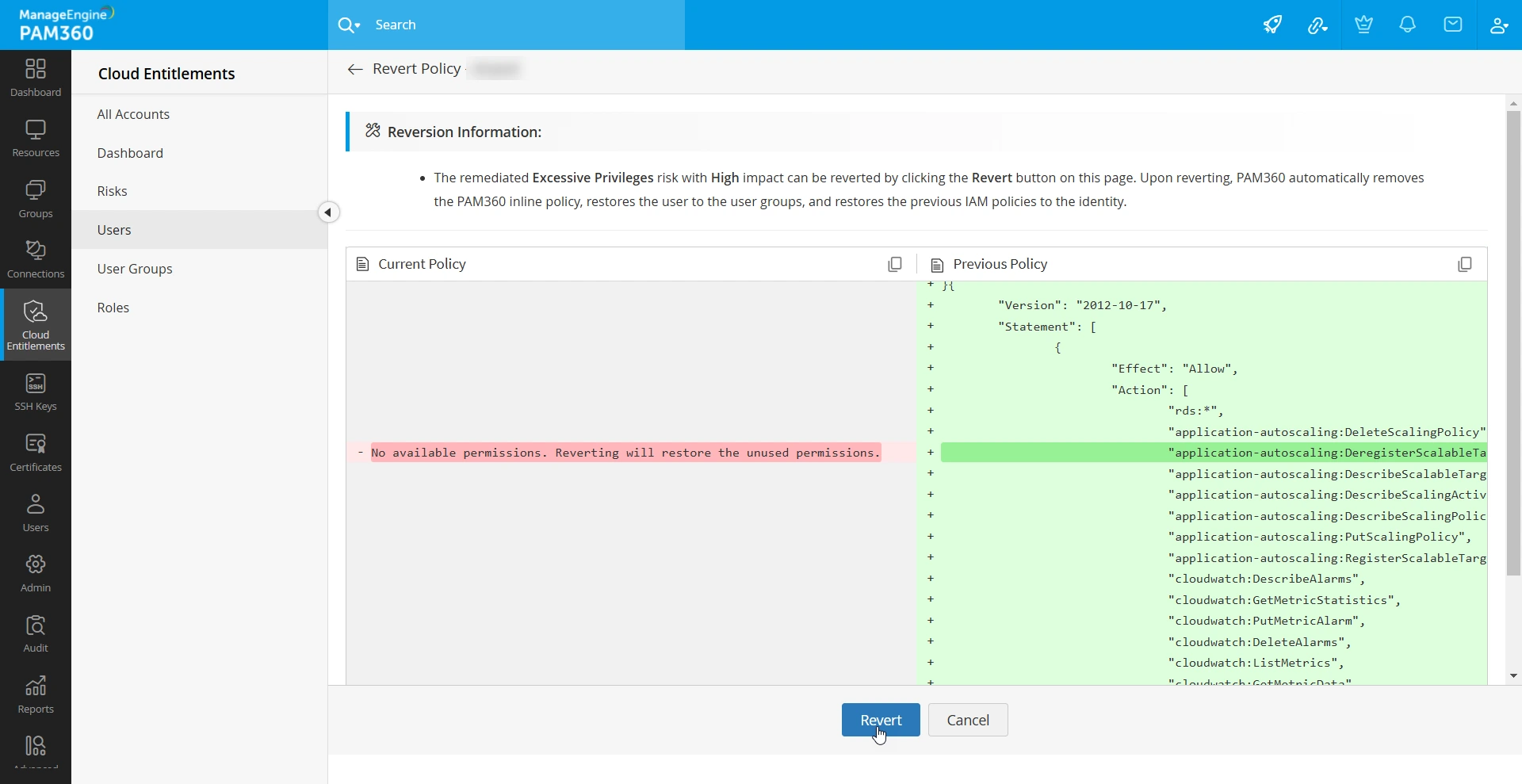
Task: Go back using the Revert Policy arrow
Action: click(355, 70)
